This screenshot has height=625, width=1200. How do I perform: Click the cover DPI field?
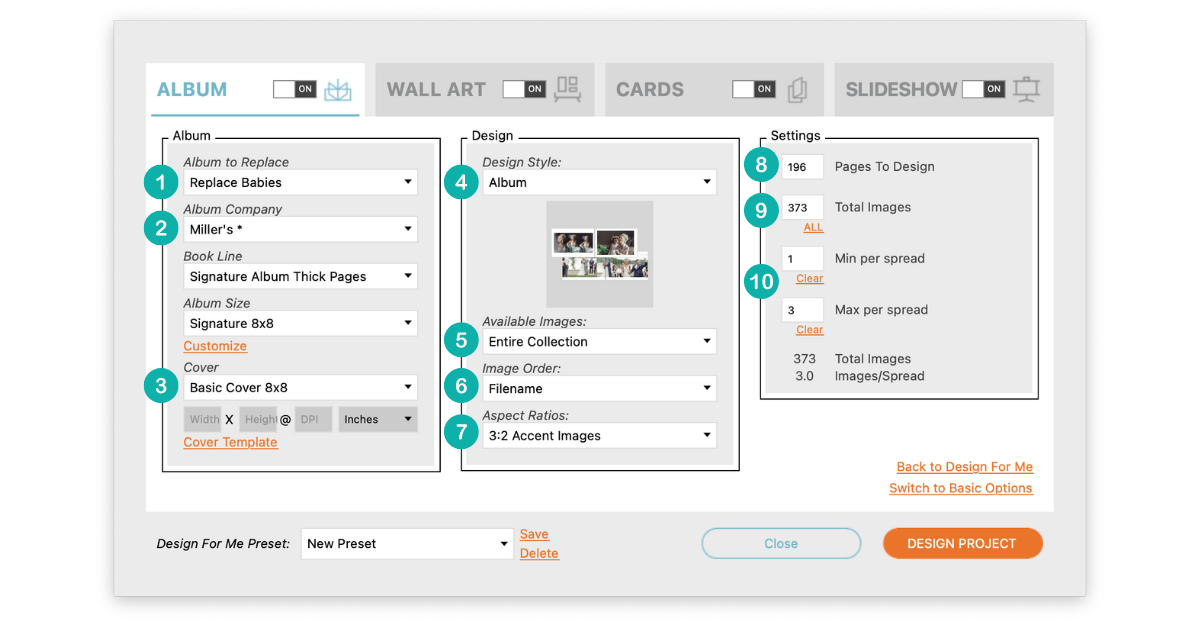[313, 419]
